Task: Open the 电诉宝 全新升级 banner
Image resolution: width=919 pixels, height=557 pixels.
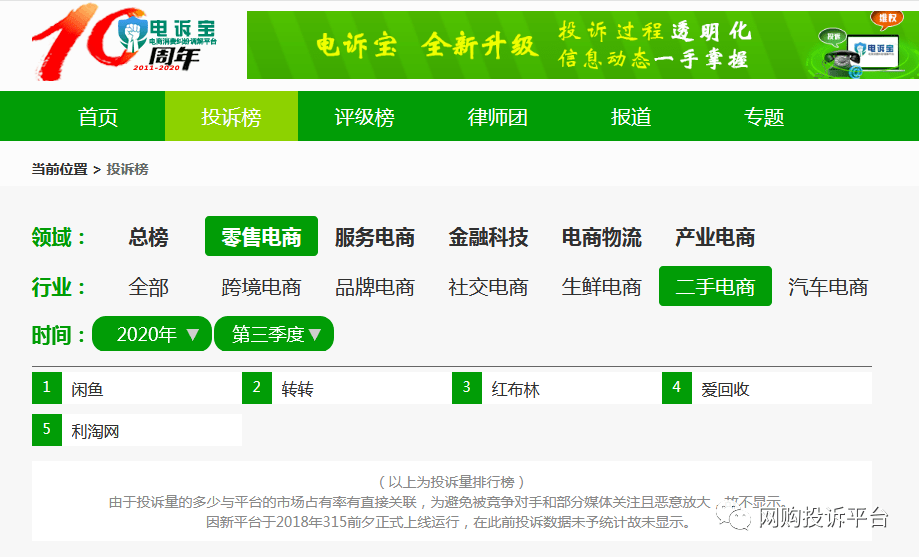Action: (583, 45)
